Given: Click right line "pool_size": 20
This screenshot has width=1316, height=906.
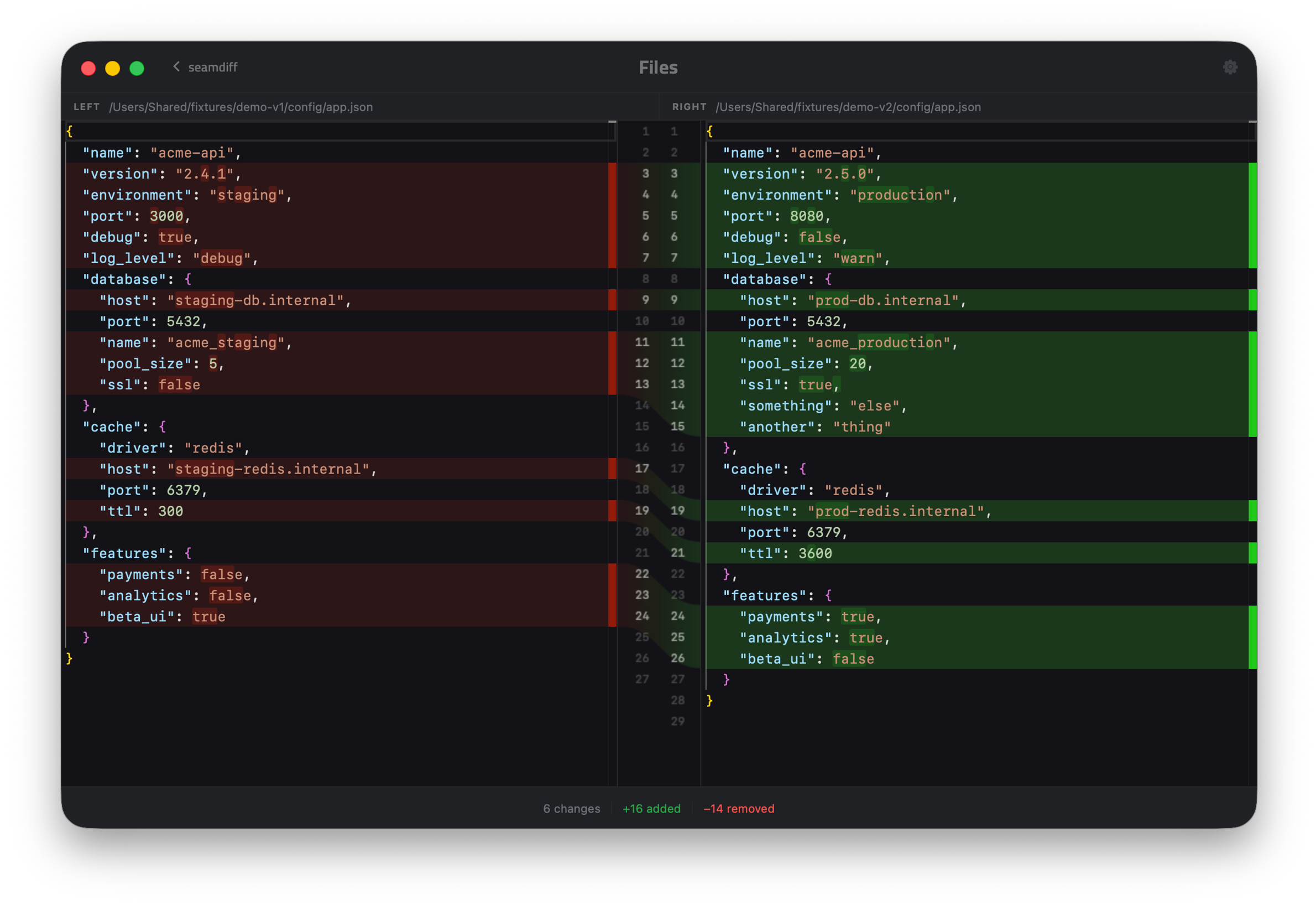Looking at the screenshot, I should pyautogui.click(x=976, y=363).
